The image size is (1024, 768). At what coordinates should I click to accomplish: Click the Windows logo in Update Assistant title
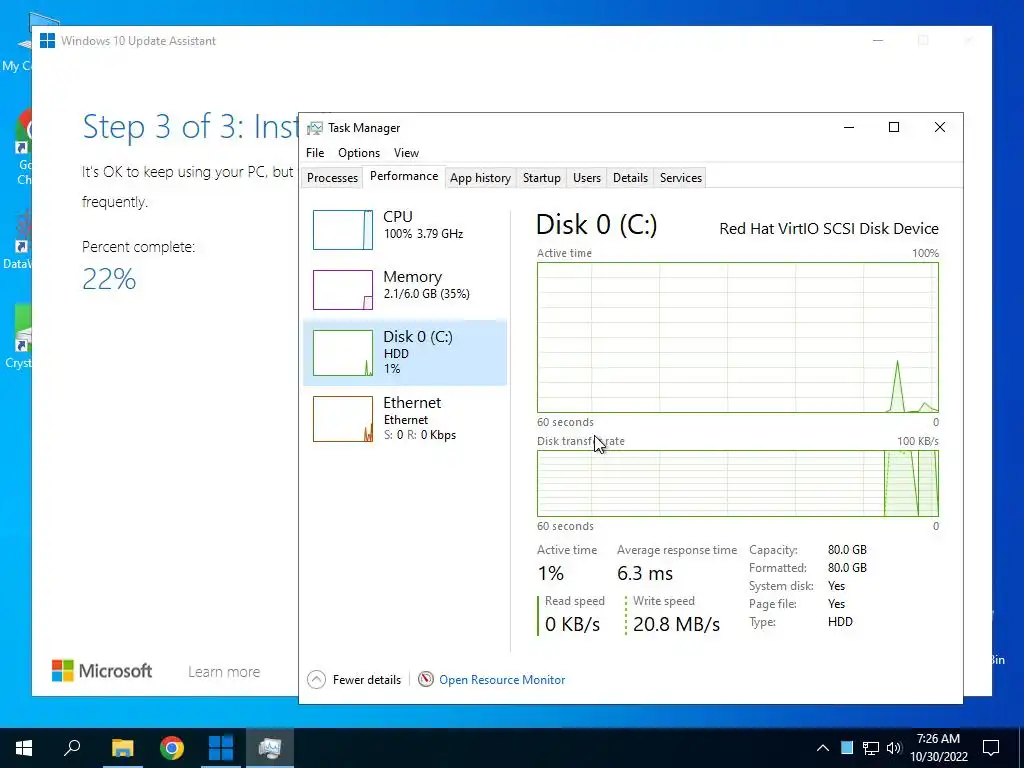pyautogui.click(x=48, y=40)
